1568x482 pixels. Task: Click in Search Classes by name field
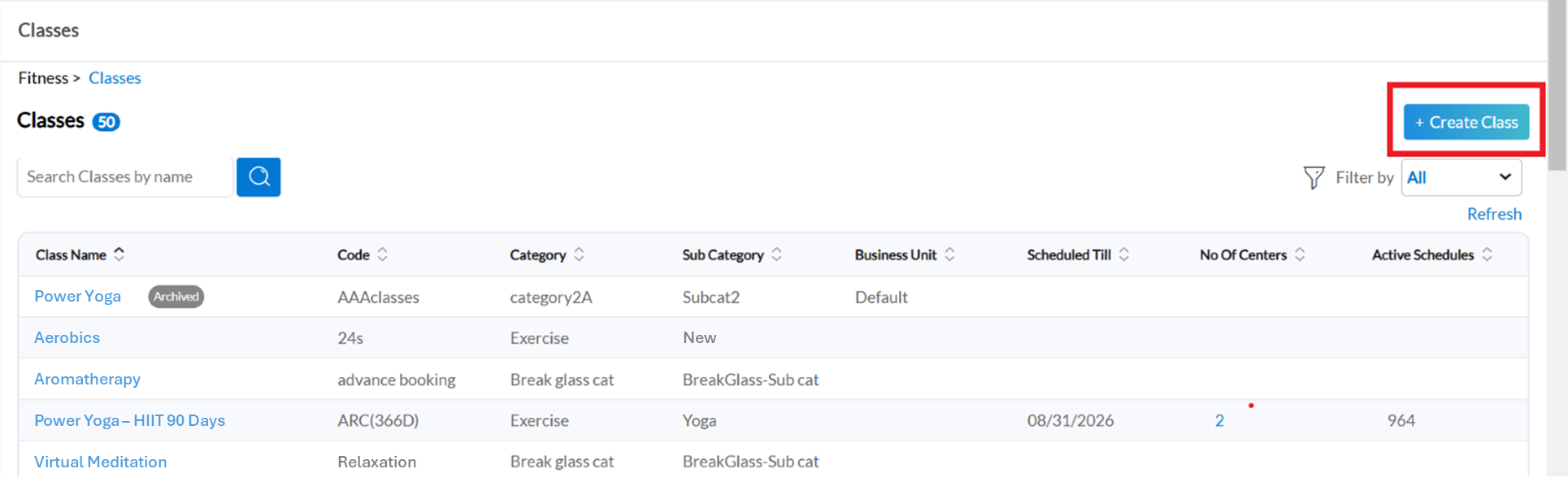[125, 177]
